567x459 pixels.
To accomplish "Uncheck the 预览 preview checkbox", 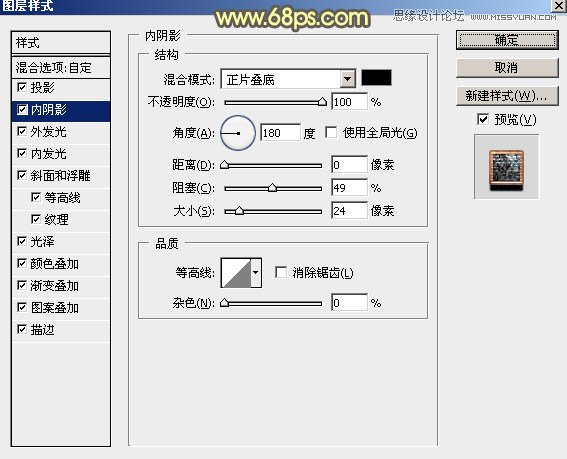I will [x=483, y=119].
